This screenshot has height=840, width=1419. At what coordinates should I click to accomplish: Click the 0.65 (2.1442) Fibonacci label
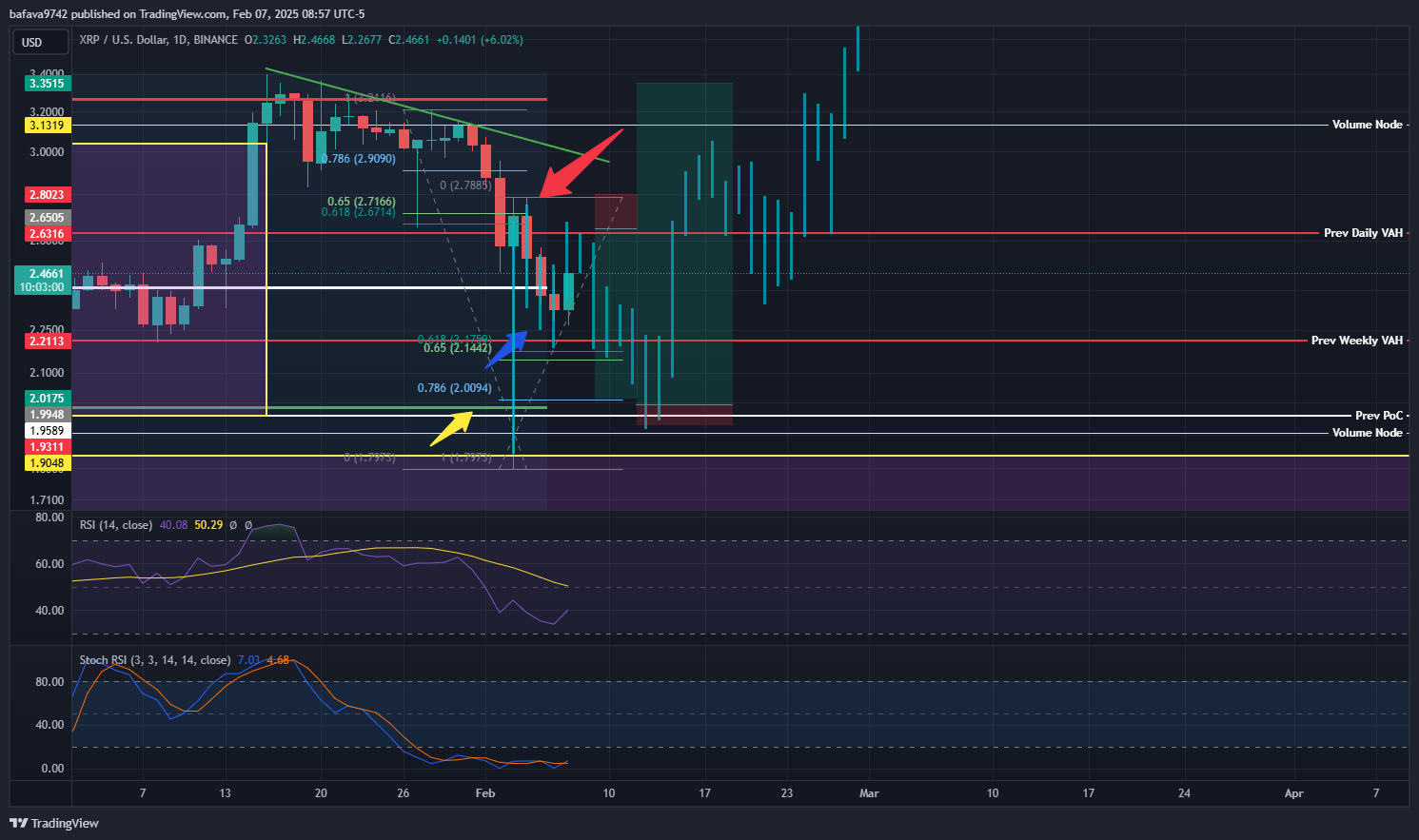[458, 348]
